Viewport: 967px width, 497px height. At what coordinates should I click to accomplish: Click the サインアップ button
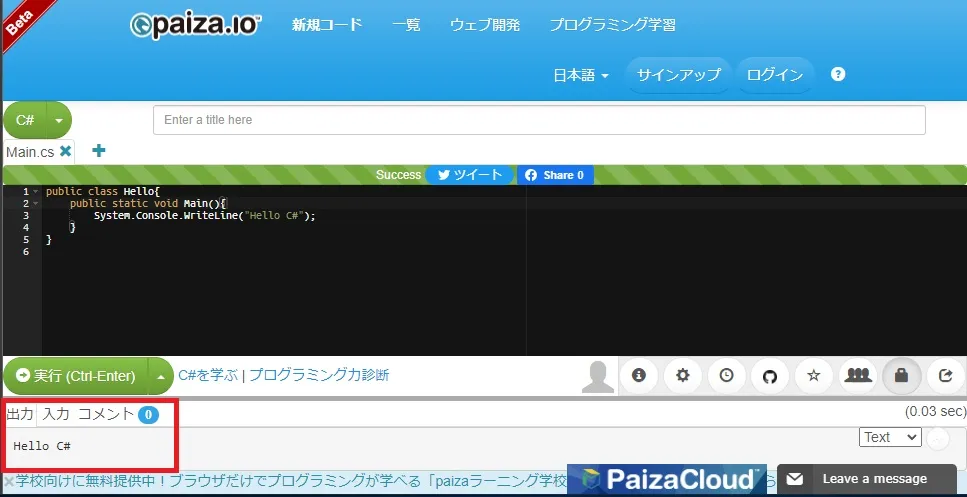[x=679, y=75]
